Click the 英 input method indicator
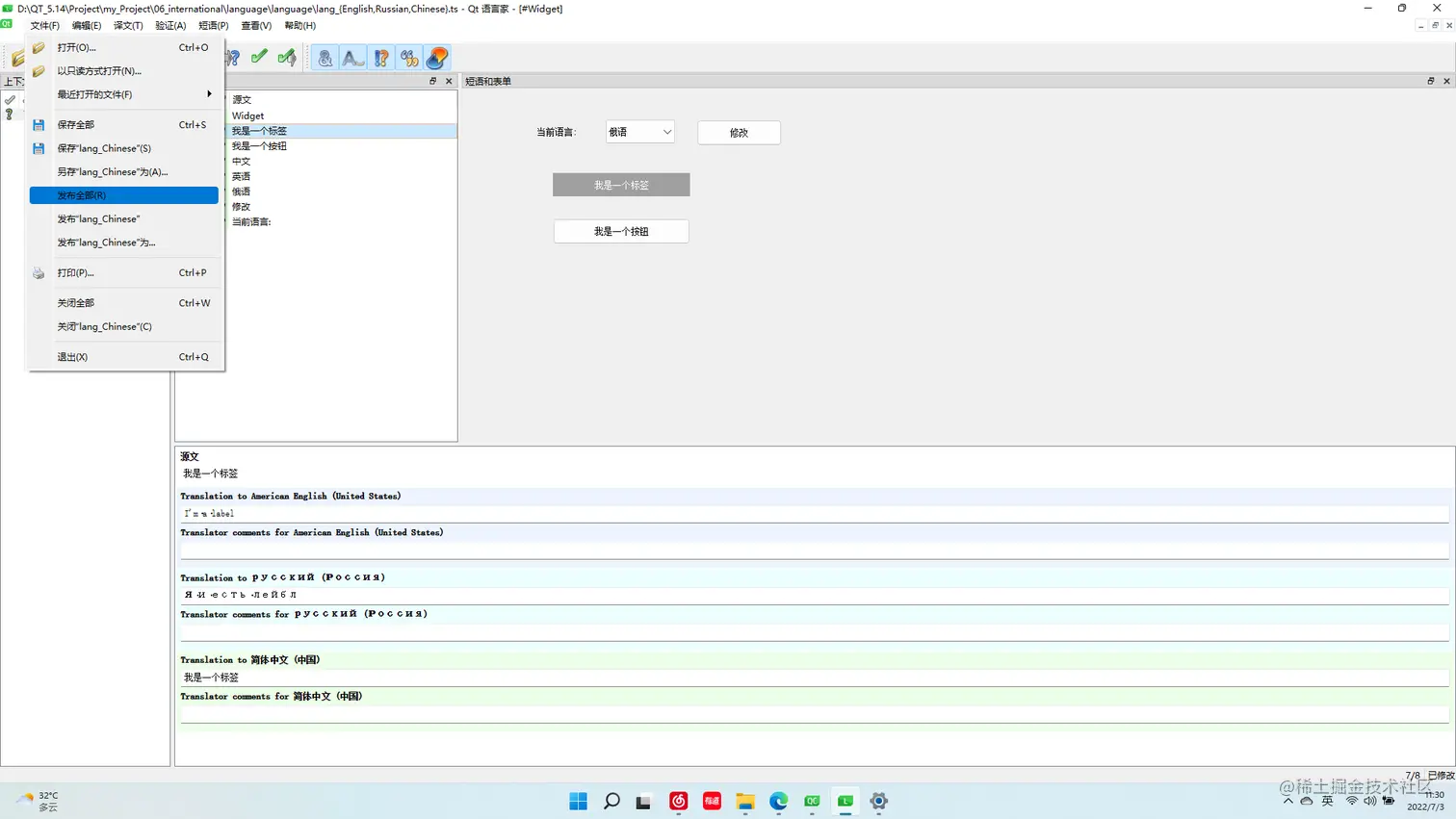 1328,801
